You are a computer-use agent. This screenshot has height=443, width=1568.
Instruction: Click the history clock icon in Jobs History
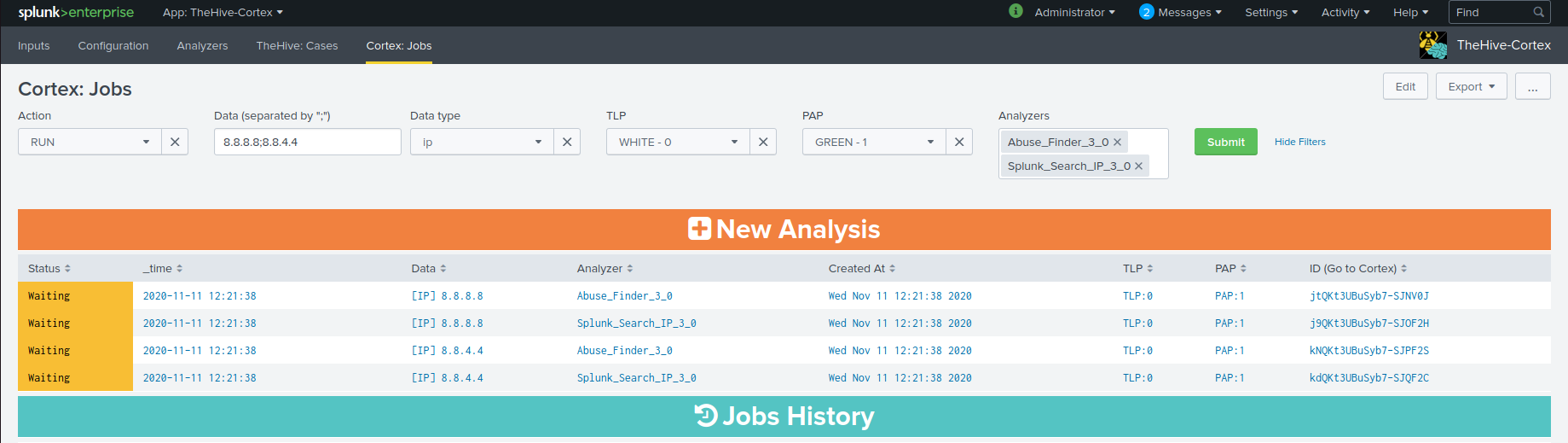pos(706,416)
